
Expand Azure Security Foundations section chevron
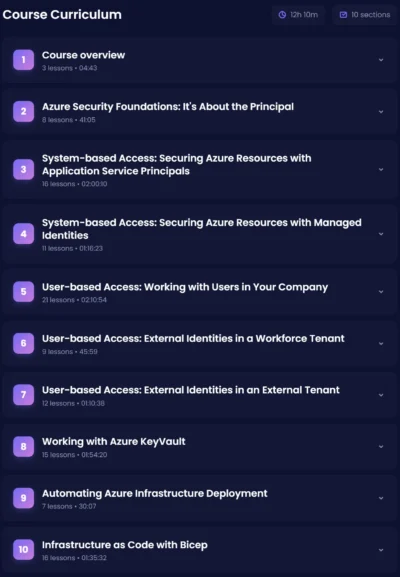point(381,111)
